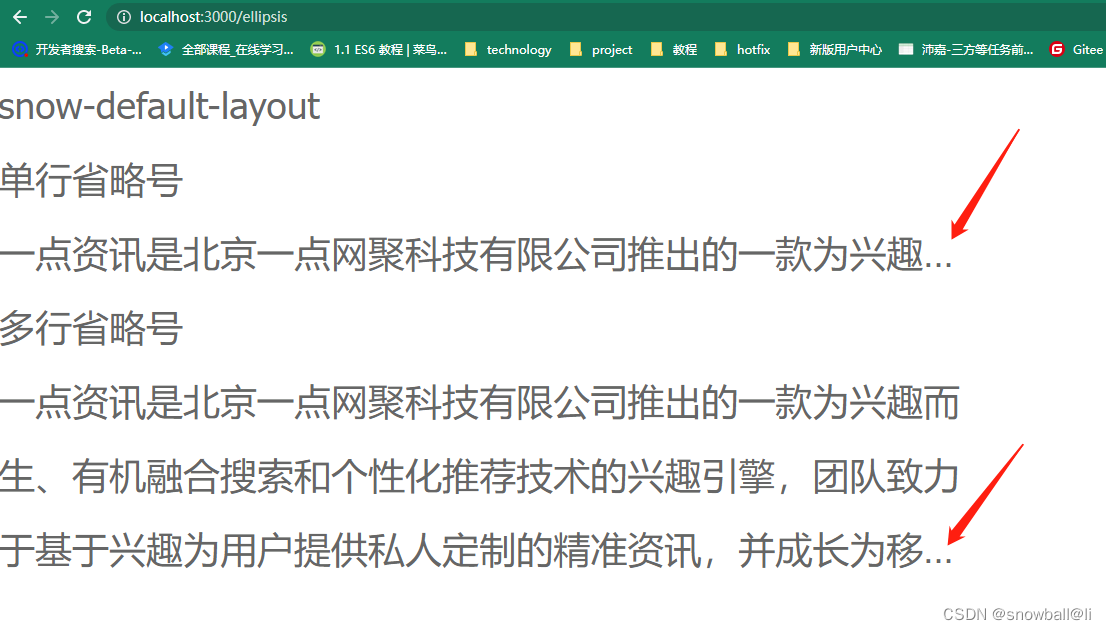Image resolution: width=1106 pixels, height=630 pixels.
Task: Go back with the browser back arrow
Action: pyautogui.click(x=20, y=17)
